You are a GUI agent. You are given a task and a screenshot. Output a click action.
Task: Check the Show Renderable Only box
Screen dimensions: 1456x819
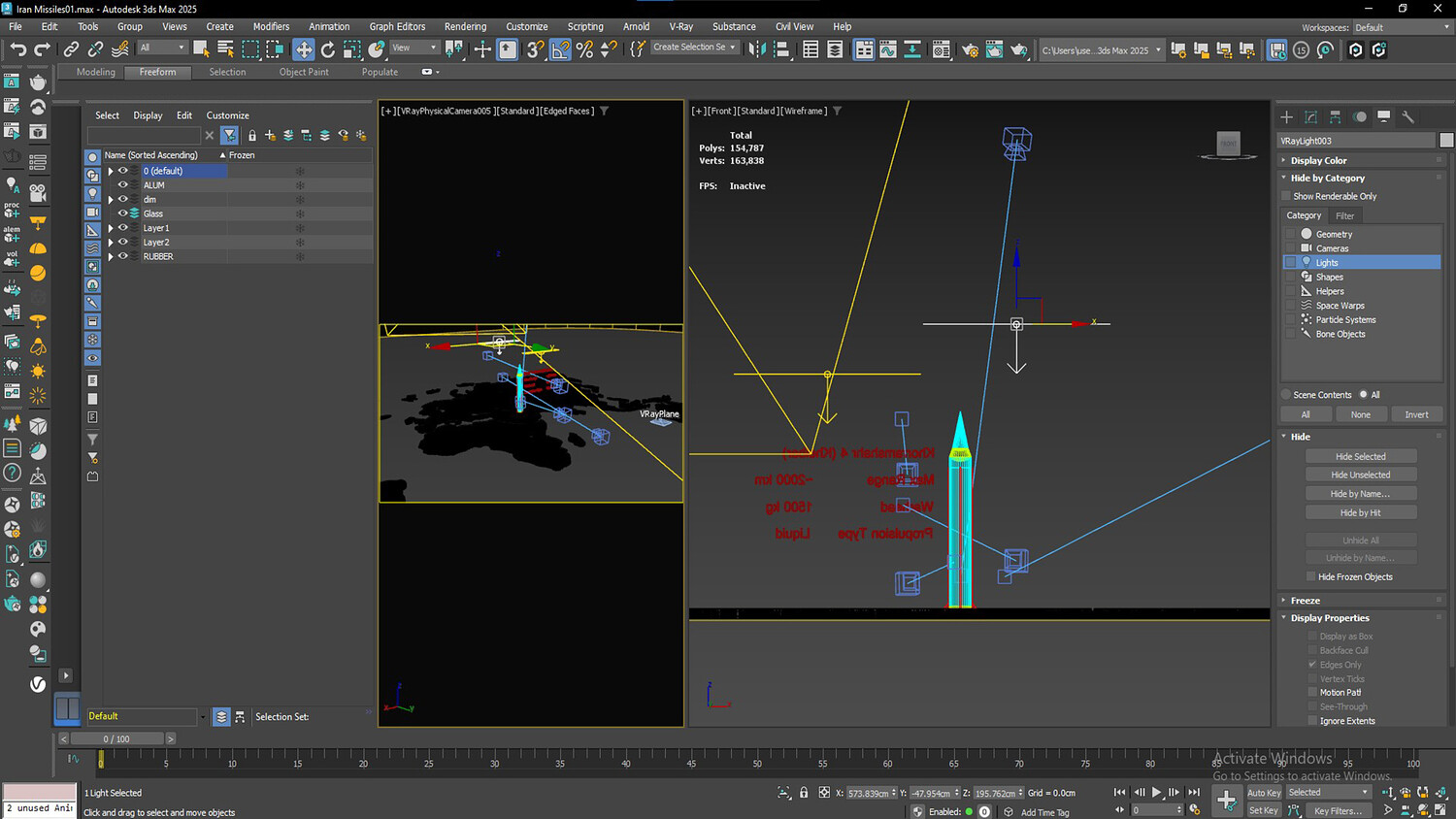point(1286,196)
